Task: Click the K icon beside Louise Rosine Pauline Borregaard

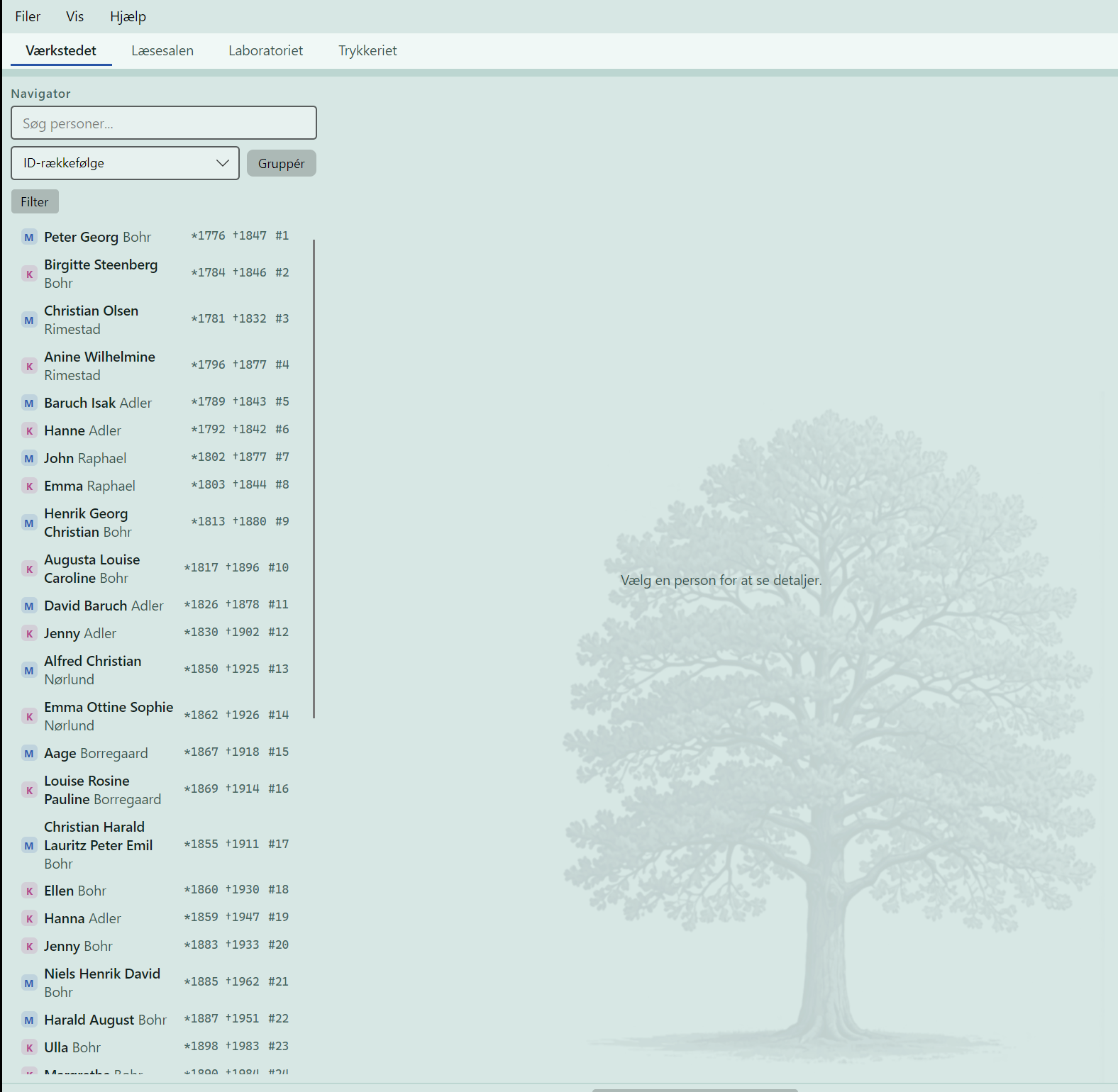Action: point(29,790)
